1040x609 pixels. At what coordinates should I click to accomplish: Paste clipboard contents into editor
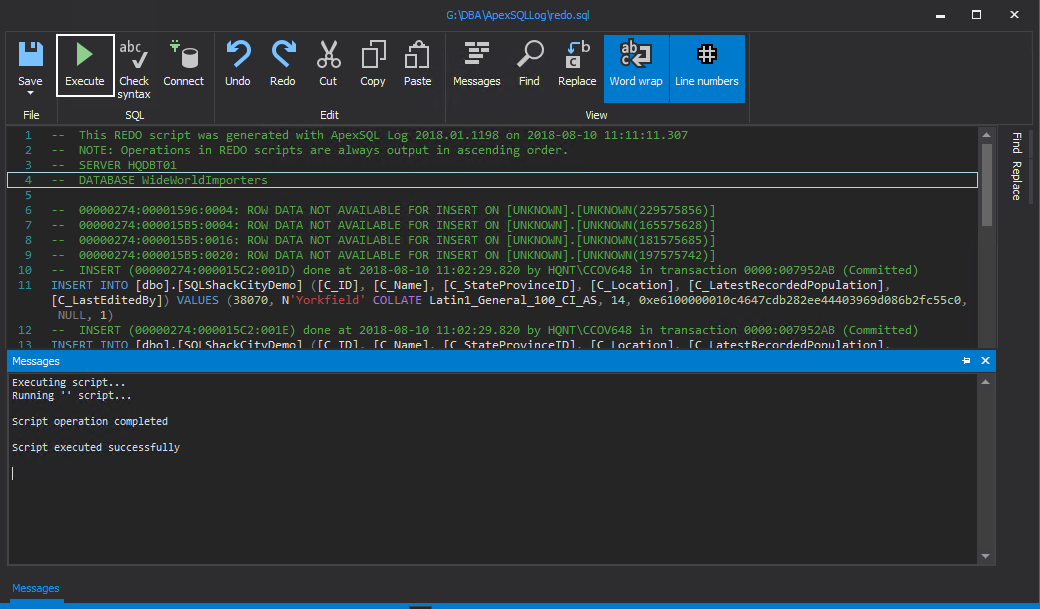[x=418, y=65]
